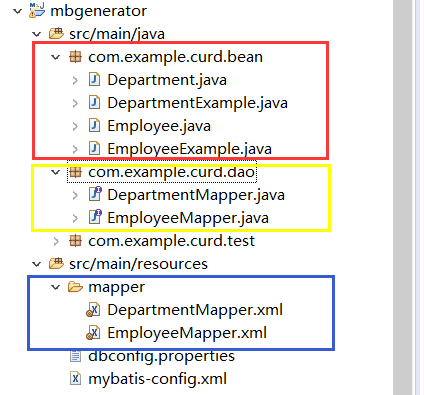424x395 pixels.
Task: Expand the DepartmentMapper.java node
Action: pos(75,195)
